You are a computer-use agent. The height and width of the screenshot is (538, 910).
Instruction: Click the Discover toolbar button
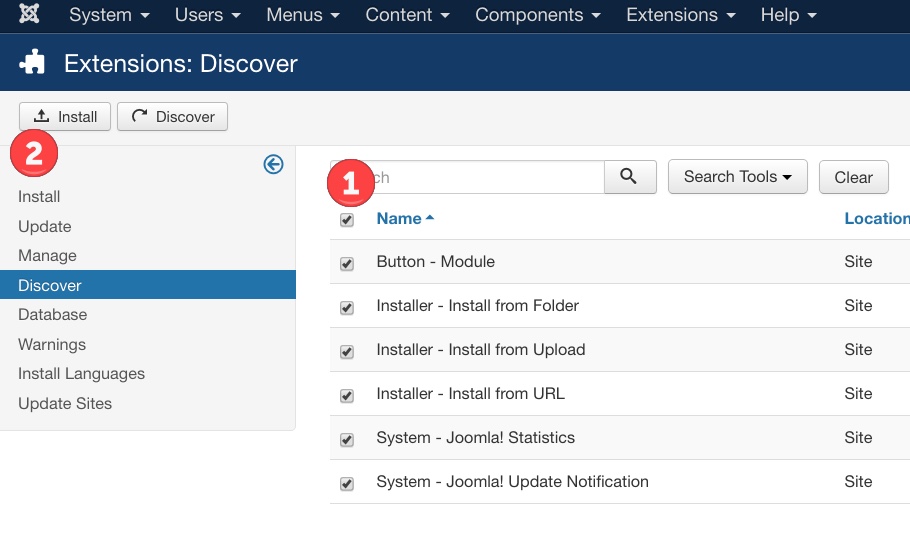tap(172, 117)
